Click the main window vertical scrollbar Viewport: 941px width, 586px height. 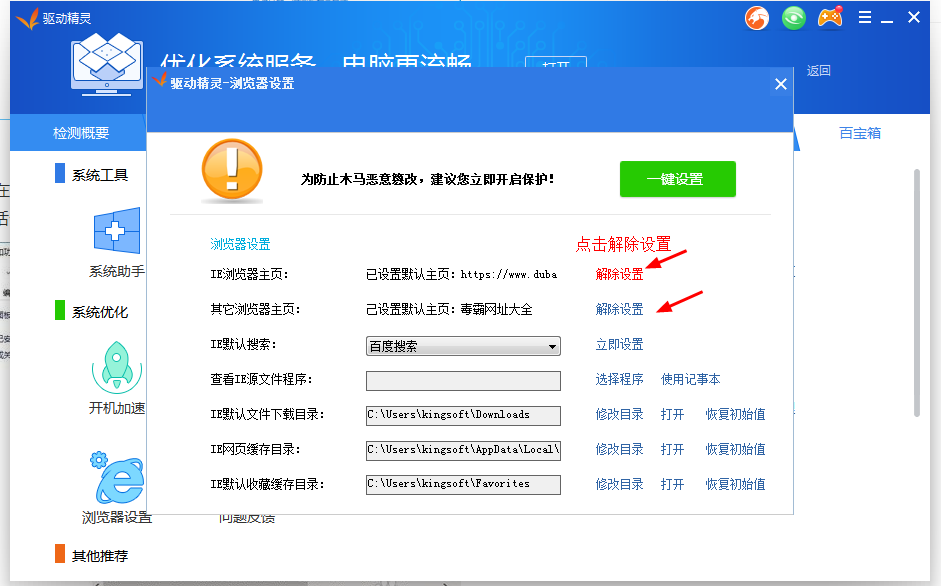[x=917, y=293]
